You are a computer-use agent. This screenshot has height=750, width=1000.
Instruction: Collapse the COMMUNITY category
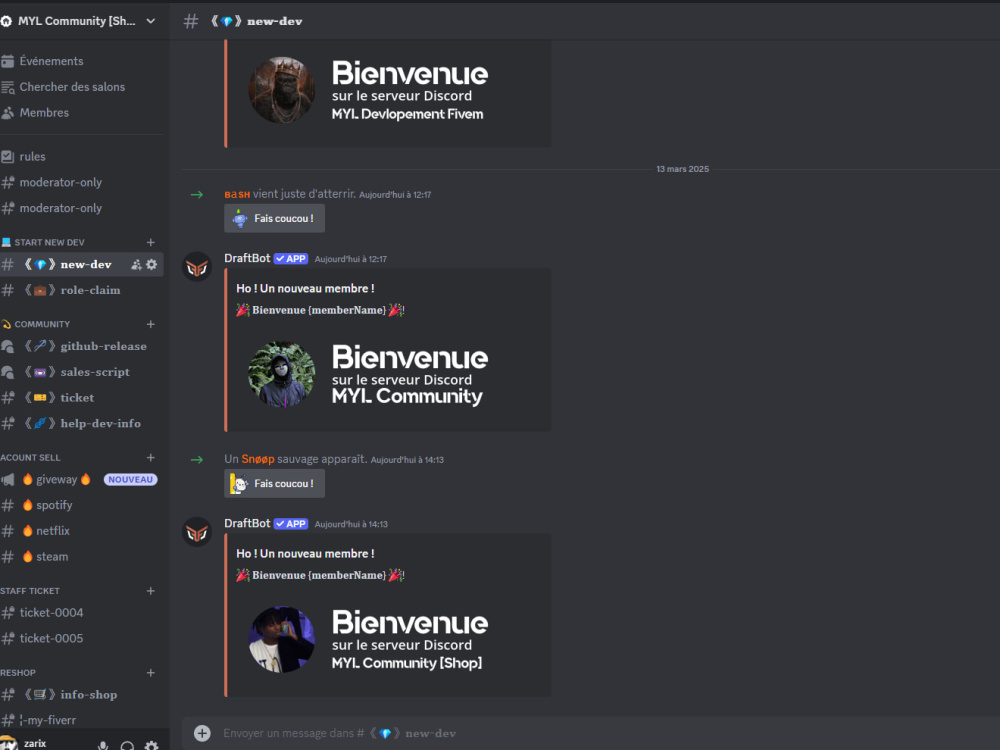tap(42, 324)
